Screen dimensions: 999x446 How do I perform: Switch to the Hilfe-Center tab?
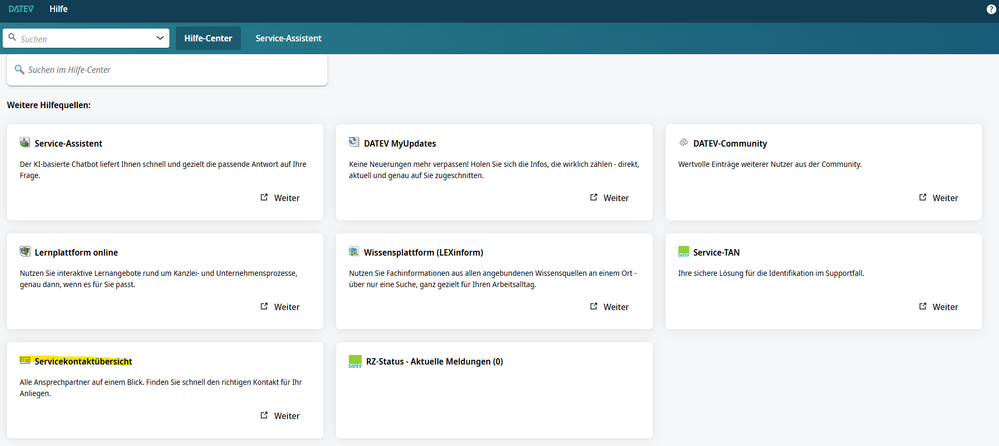click(x=208, y=38)
